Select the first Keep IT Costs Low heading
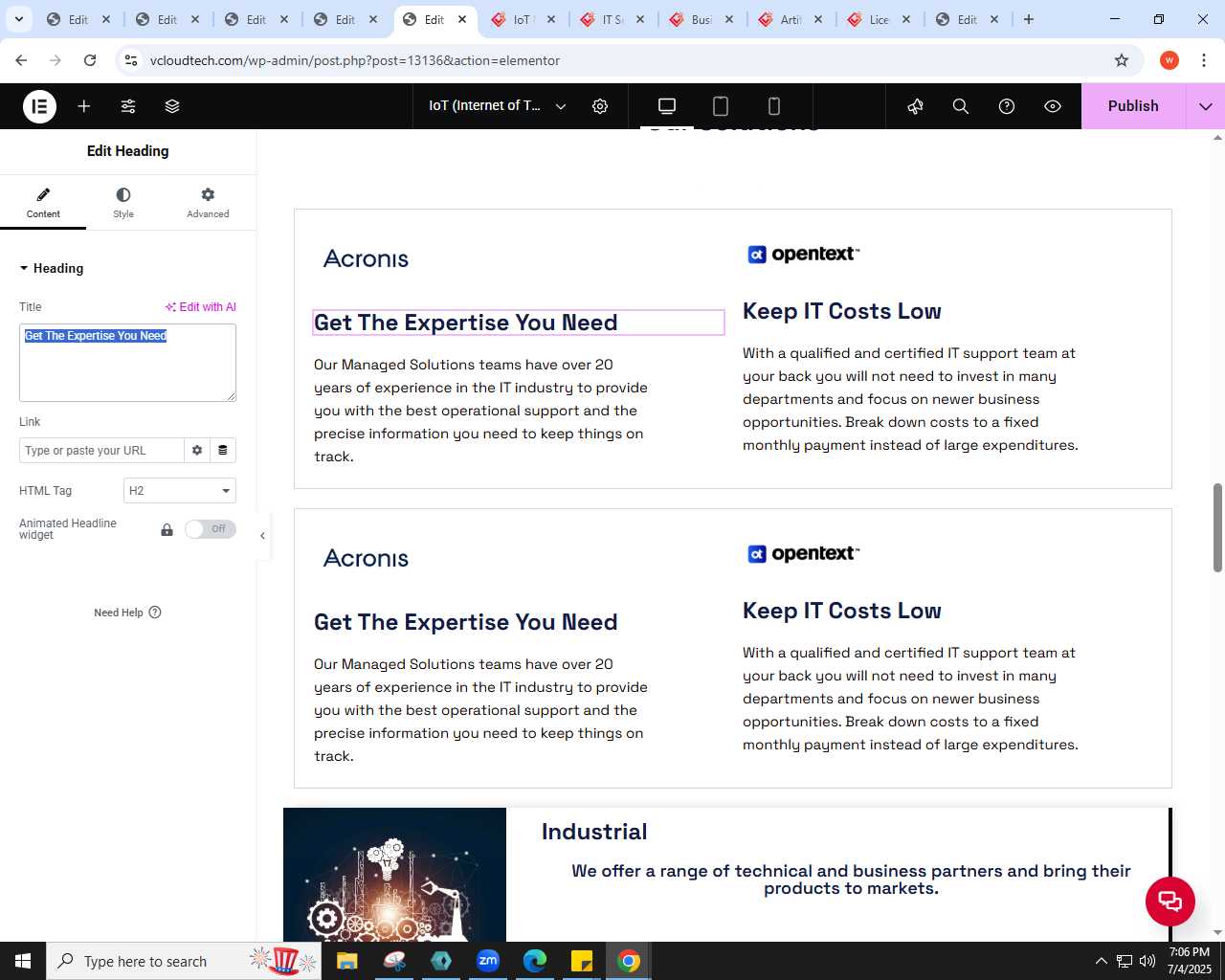1225x980 pixels. point(842,311)
